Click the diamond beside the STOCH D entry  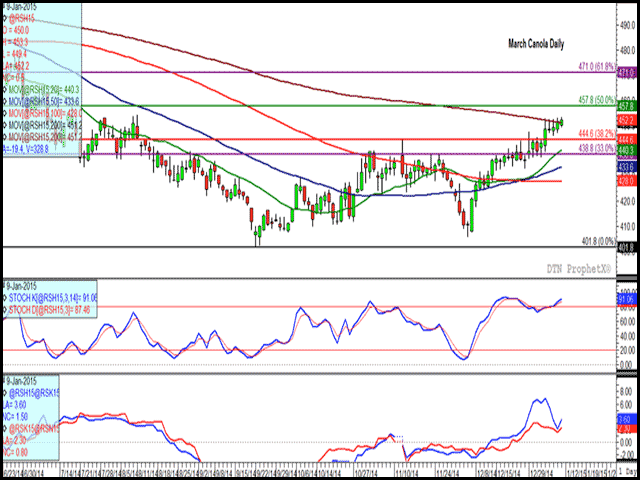click(x=5, y=309)
